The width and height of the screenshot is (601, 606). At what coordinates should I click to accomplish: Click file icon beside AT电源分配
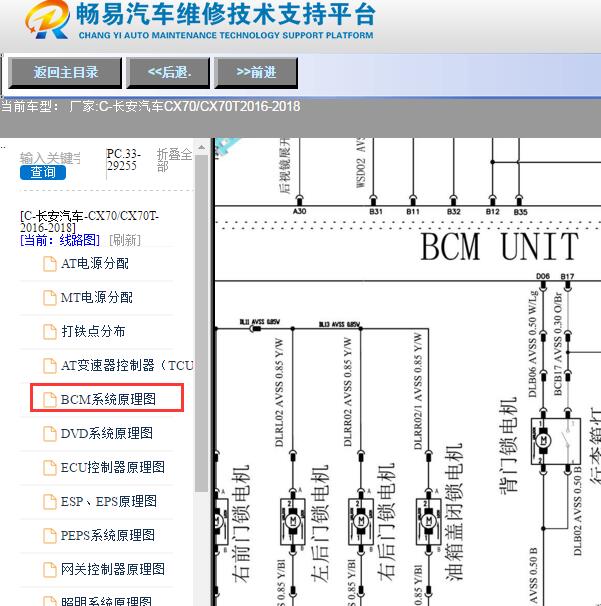[x=50, y=264]
